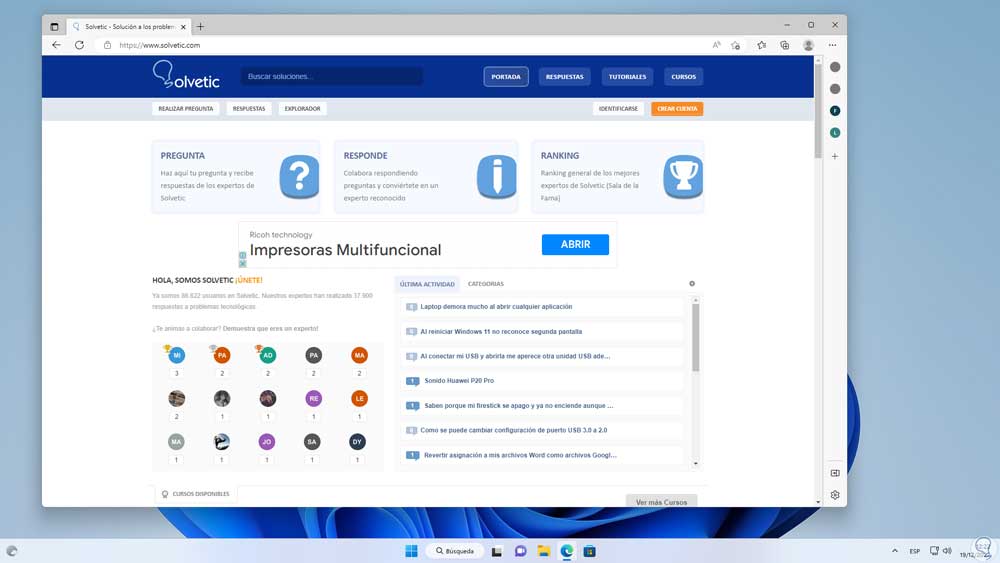Image resolution: width=1000 pixels, height=563 pixels.
Task: Select the ÚLTIMA ACTIVIDAD tab
Action: pos(427,284)
